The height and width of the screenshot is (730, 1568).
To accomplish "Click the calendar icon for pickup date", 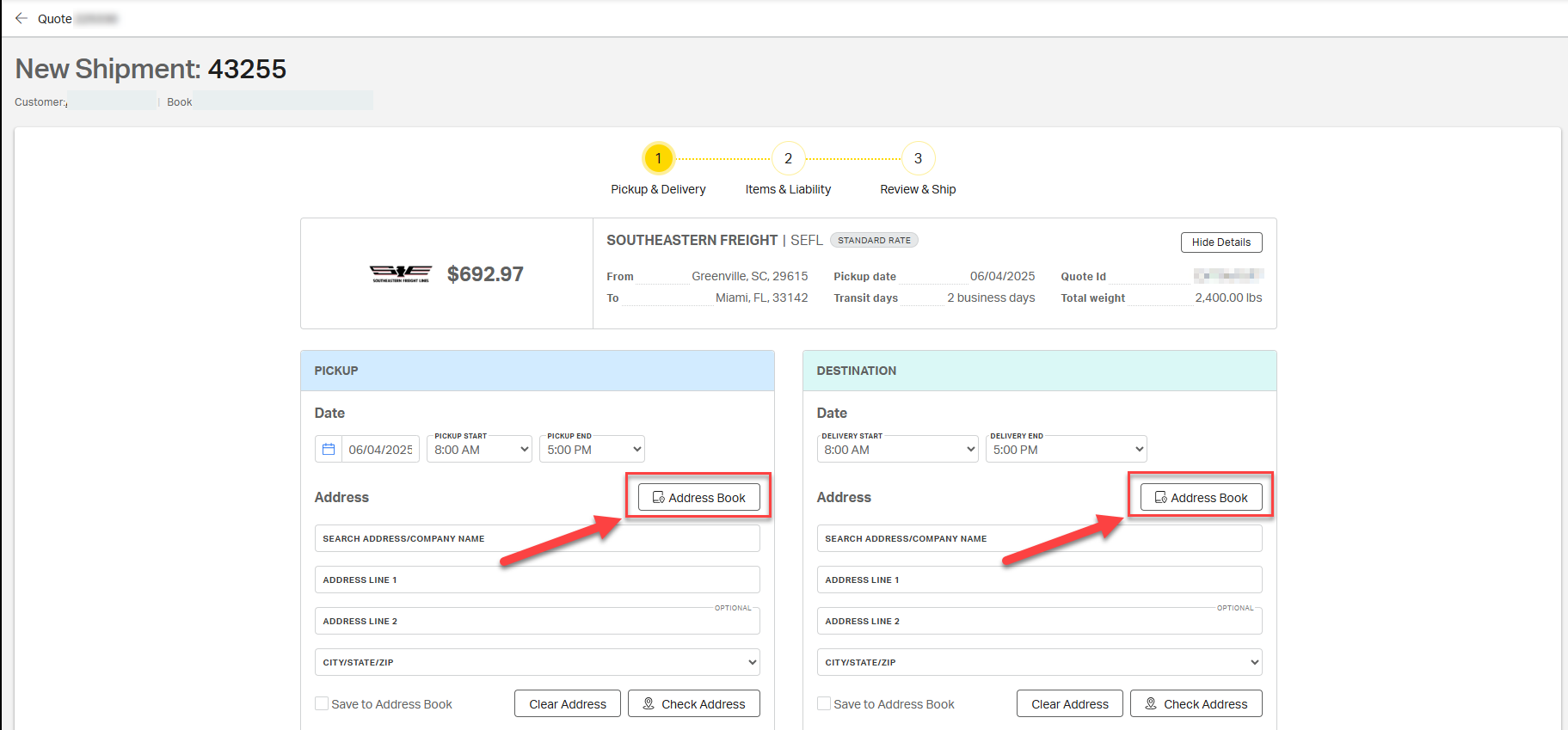I will point(329,450).
